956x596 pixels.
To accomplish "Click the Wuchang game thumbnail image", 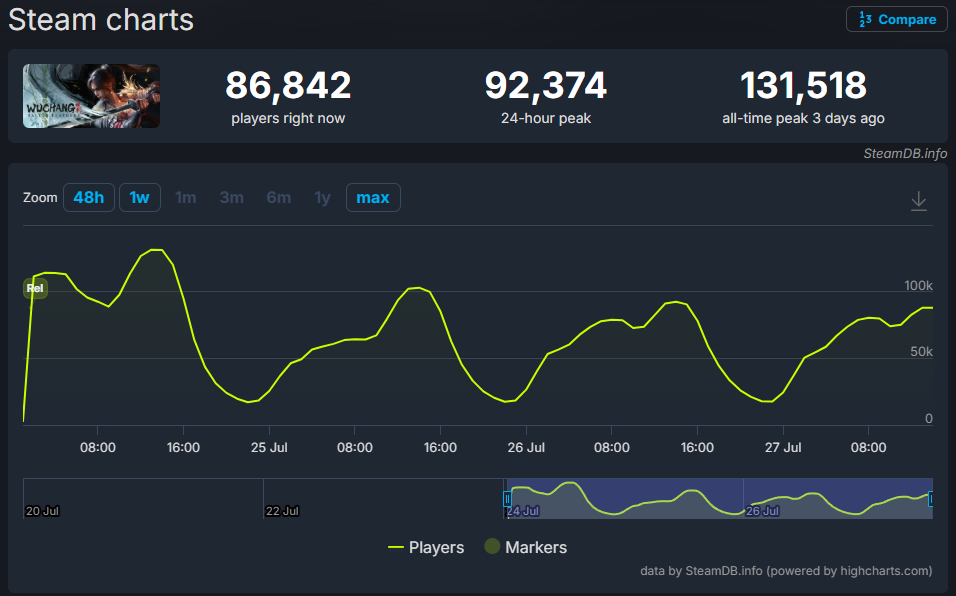I will pos(91,96).
